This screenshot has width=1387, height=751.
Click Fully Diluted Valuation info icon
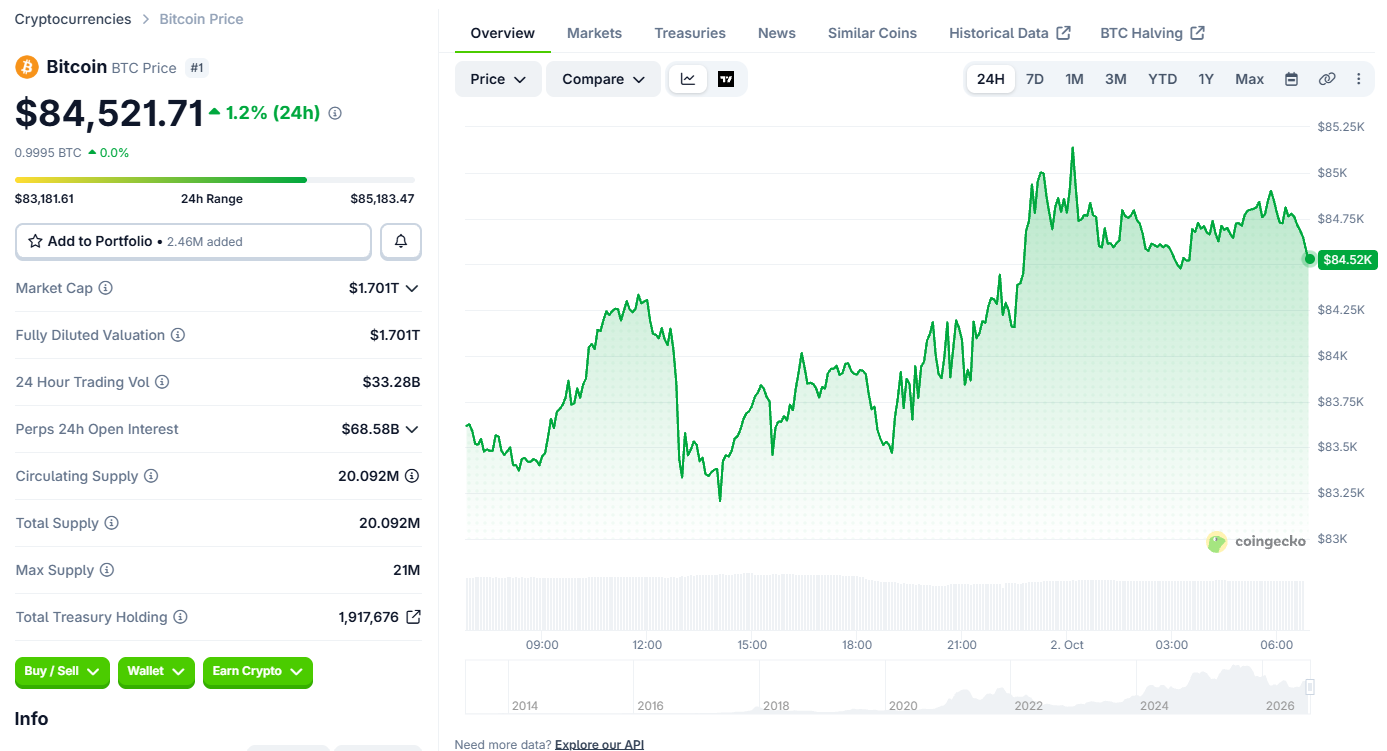(x=178, y=335)
